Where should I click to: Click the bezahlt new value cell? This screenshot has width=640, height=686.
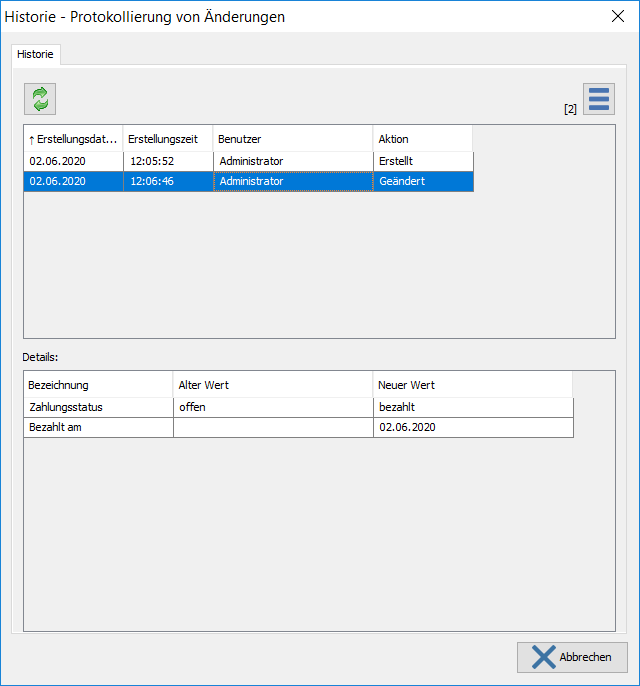pyautogui.click(x=472, y=407)
